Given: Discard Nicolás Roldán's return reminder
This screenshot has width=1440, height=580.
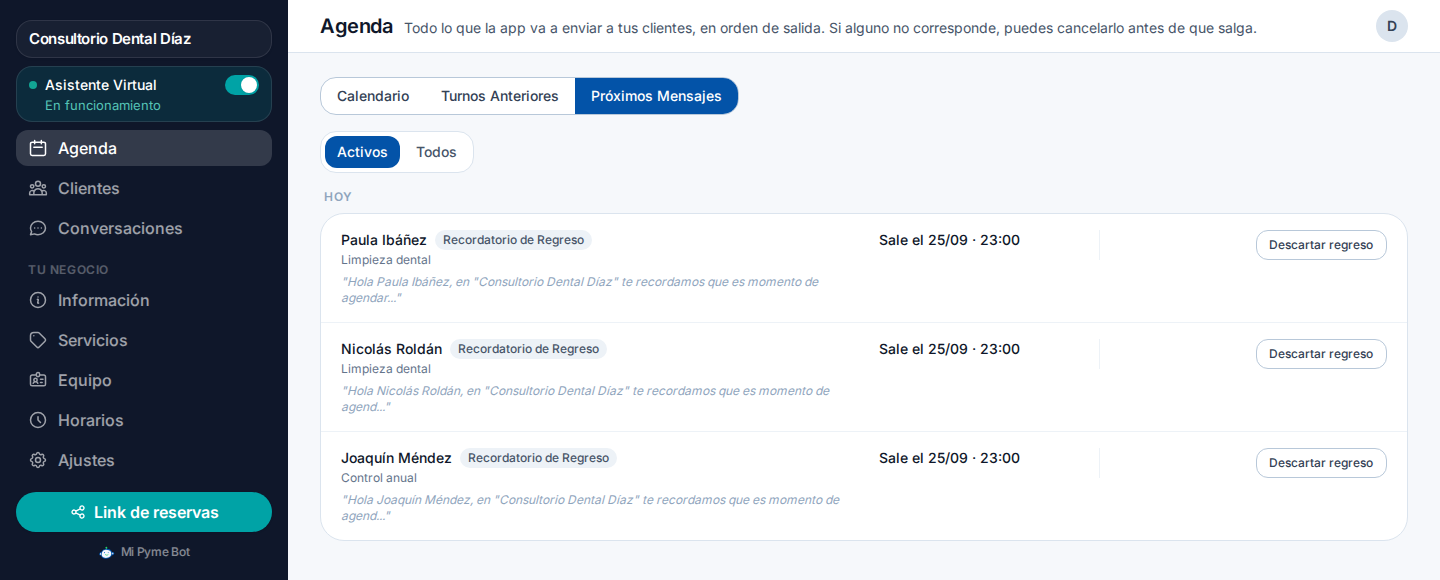Looking at the screenshot, I should [1321, 354].
